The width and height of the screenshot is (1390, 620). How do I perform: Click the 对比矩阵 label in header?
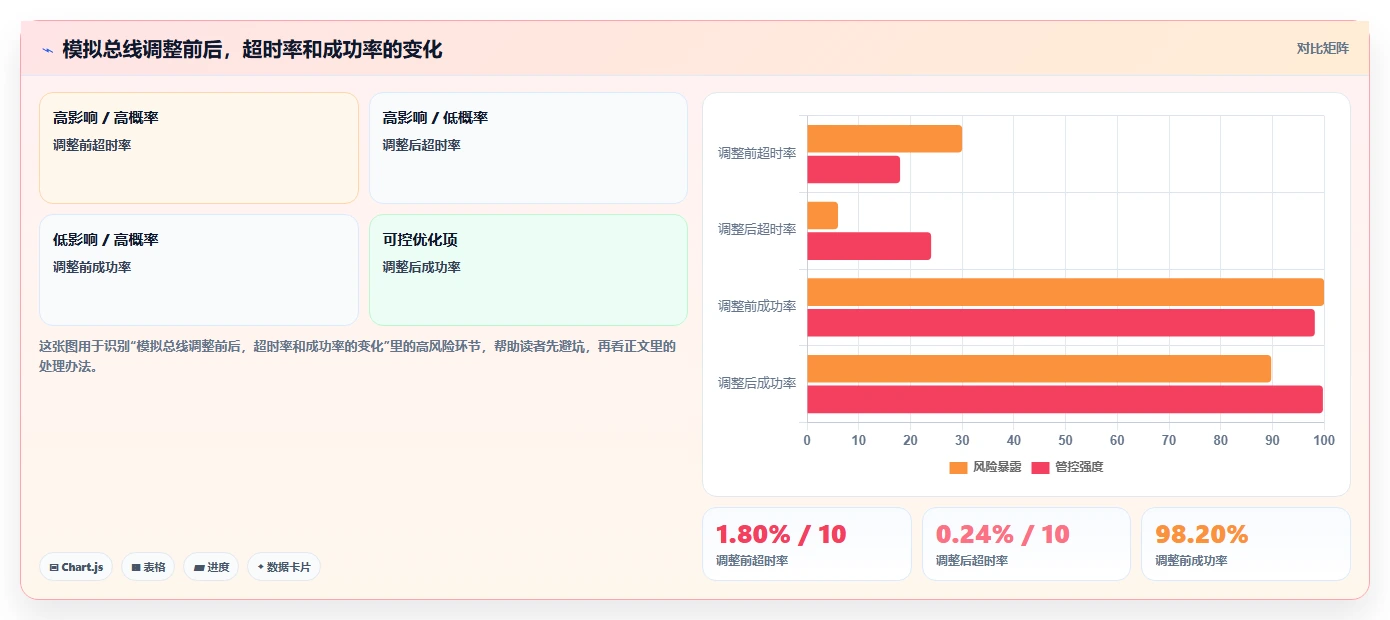[1322, 48]
